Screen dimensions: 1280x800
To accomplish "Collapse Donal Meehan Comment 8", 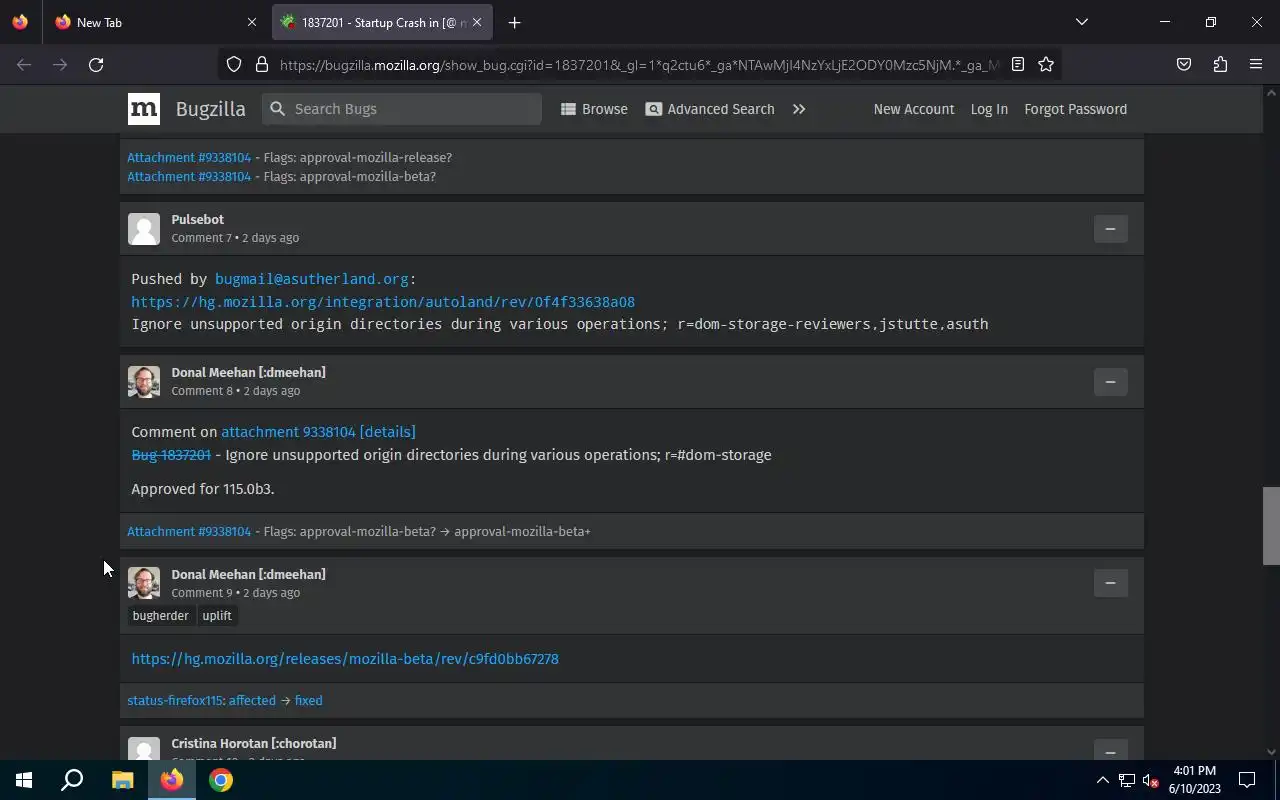I will [x=1110, y=382].
